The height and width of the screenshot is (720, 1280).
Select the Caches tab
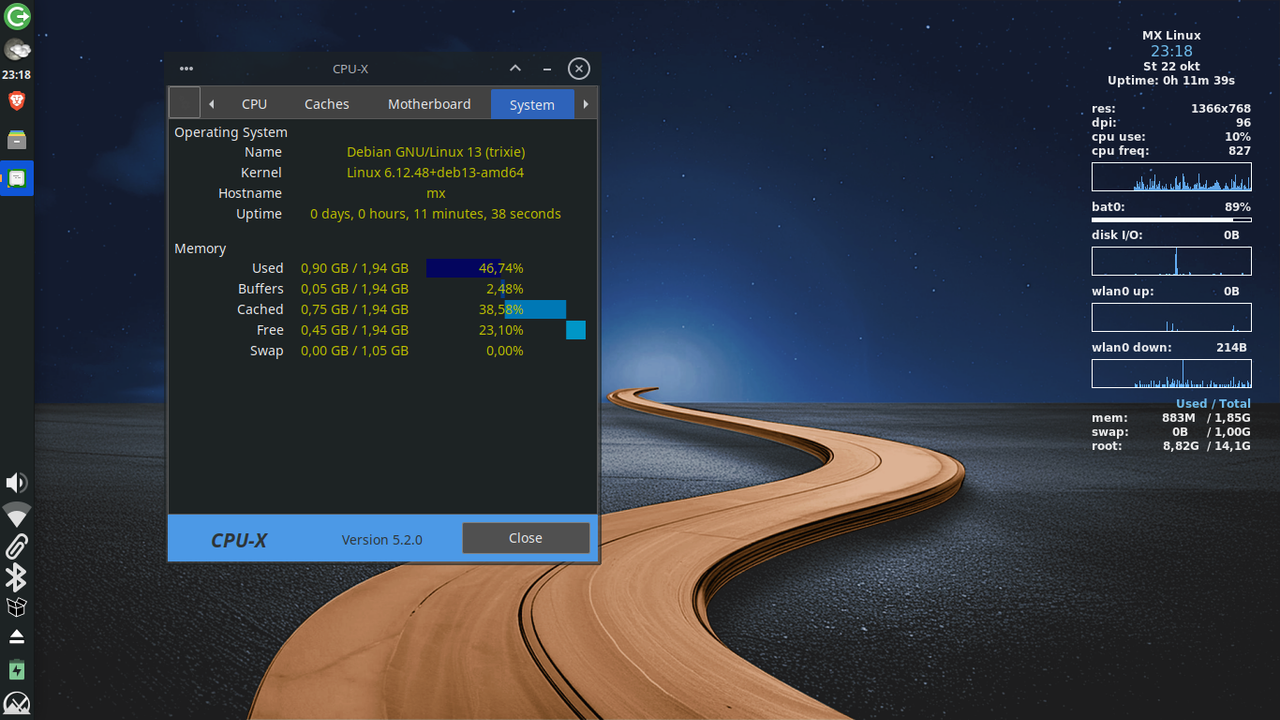click(326, 104)
